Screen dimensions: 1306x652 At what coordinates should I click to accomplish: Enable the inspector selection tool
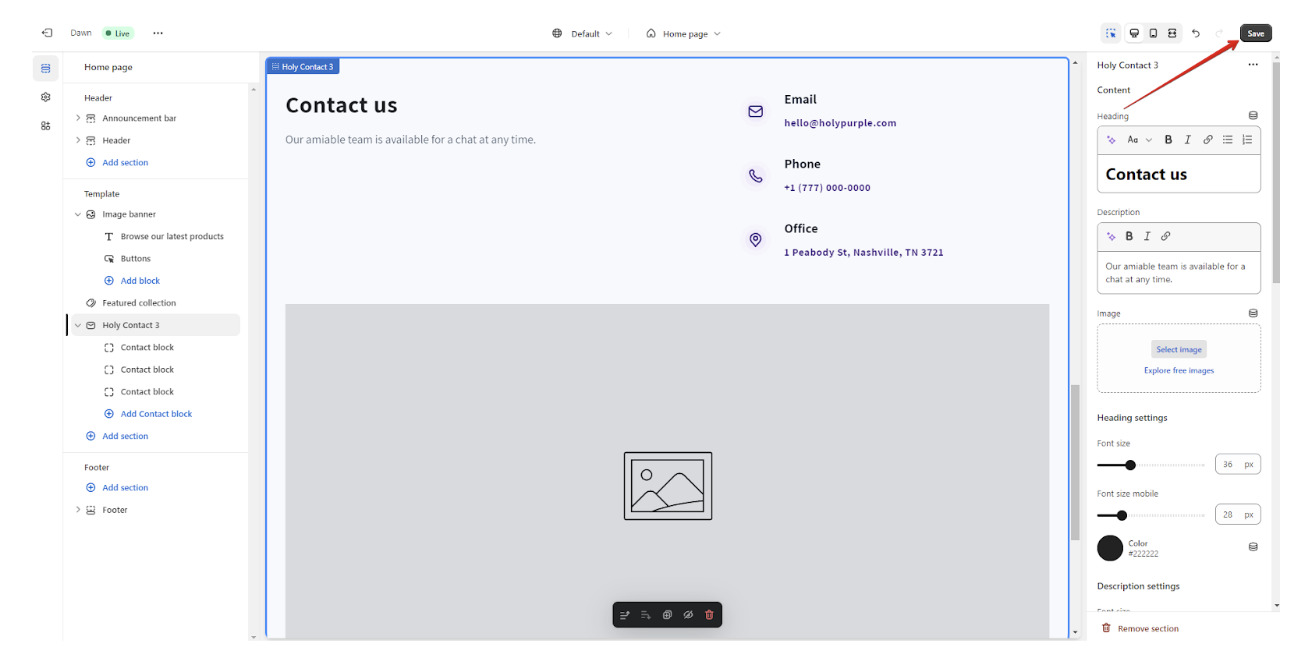click(x=1111, y=33)
